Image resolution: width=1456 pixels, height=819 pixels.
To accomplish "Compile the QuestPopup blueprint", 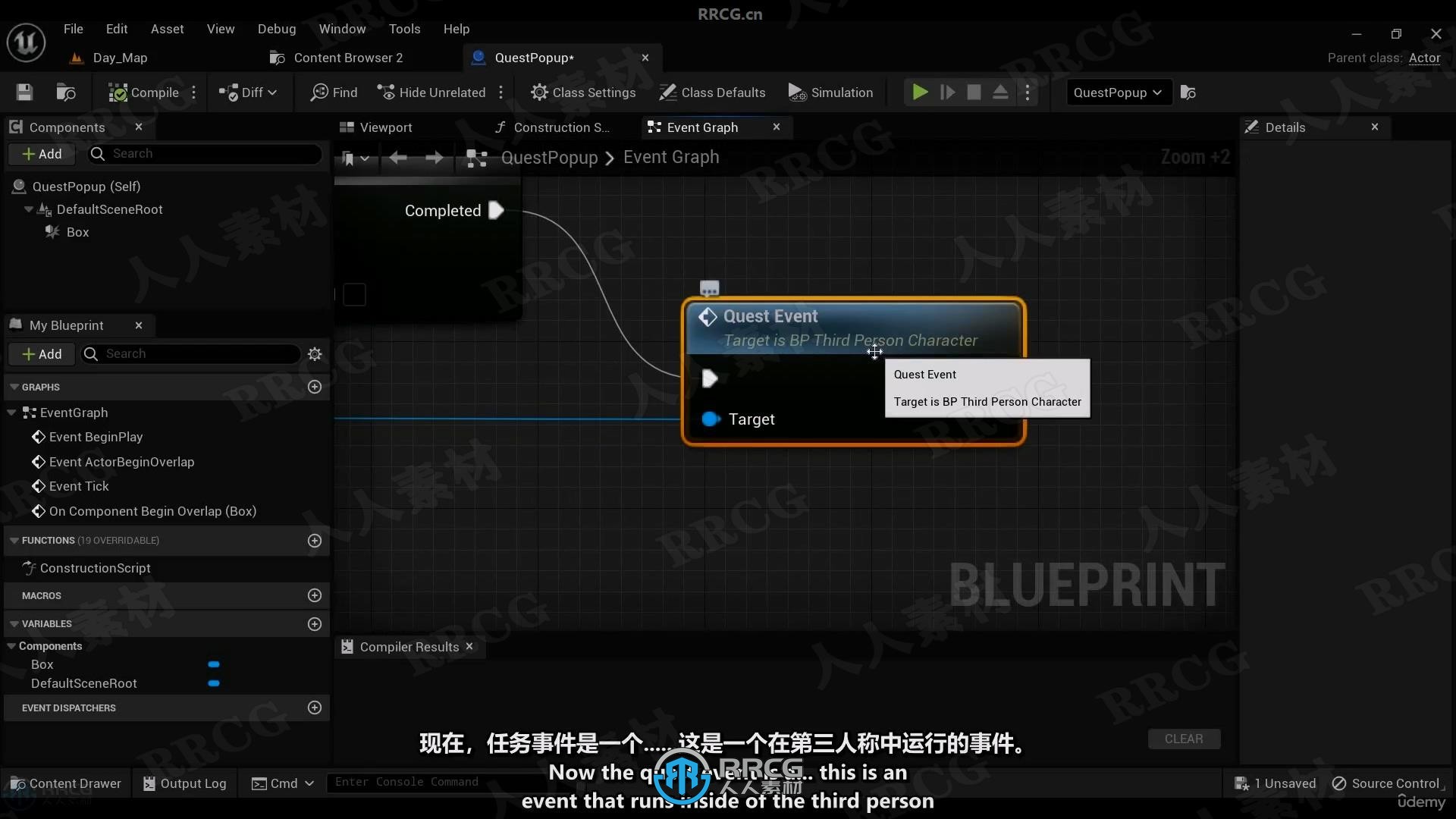I will click(143, 93).
